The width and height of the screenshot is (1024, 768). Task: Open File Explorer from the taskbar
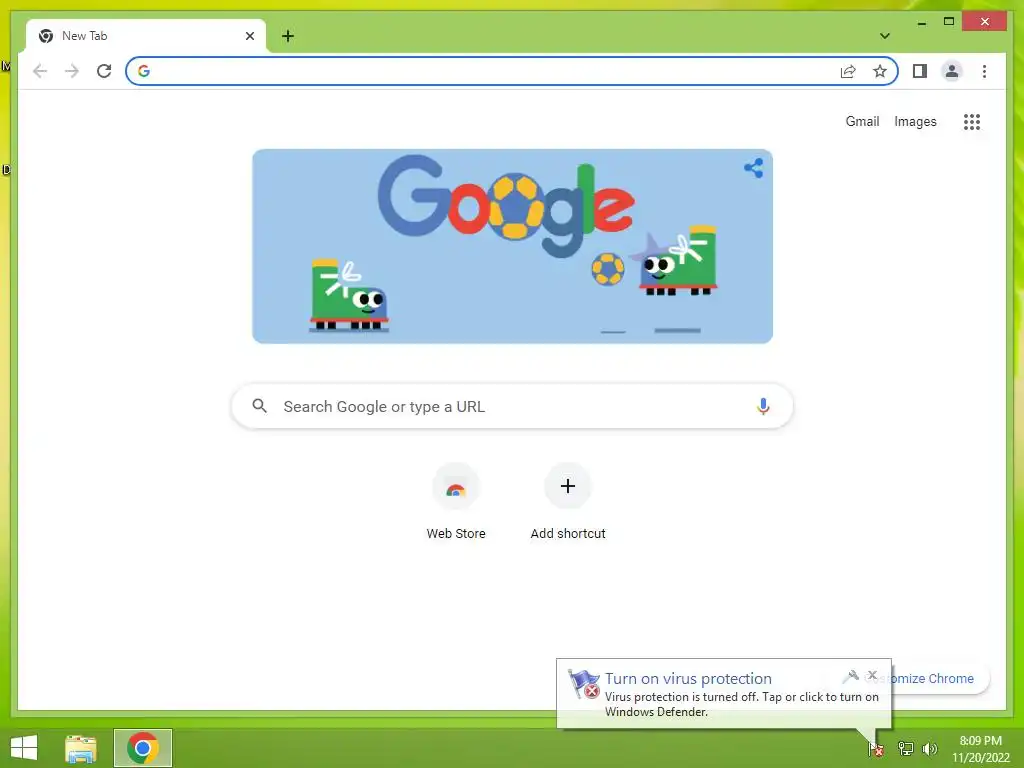pos(81,749)
